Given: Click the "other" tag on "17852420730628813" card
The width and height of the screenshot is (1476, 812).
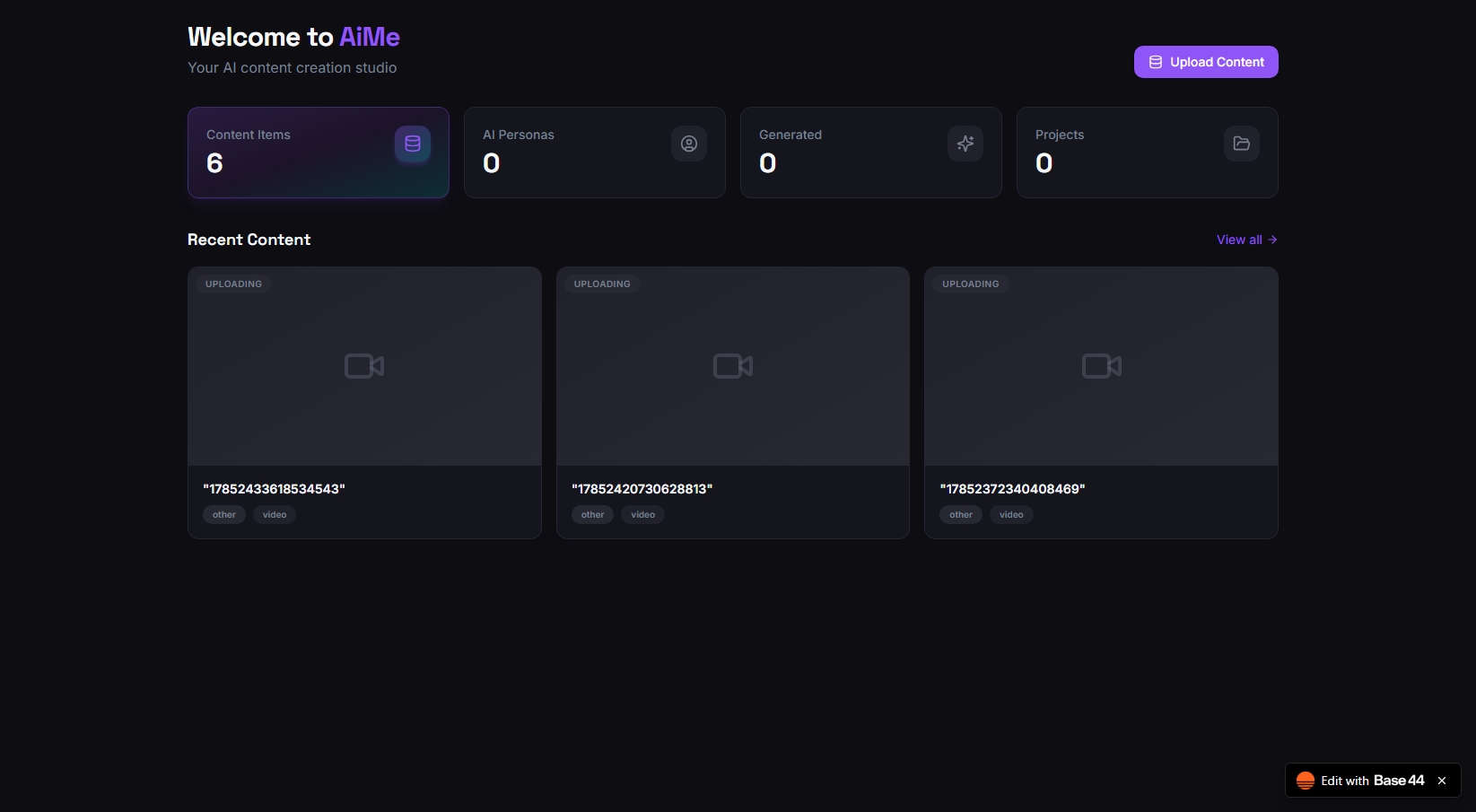Looking at the screenshot, I should (x=593, y=515).
